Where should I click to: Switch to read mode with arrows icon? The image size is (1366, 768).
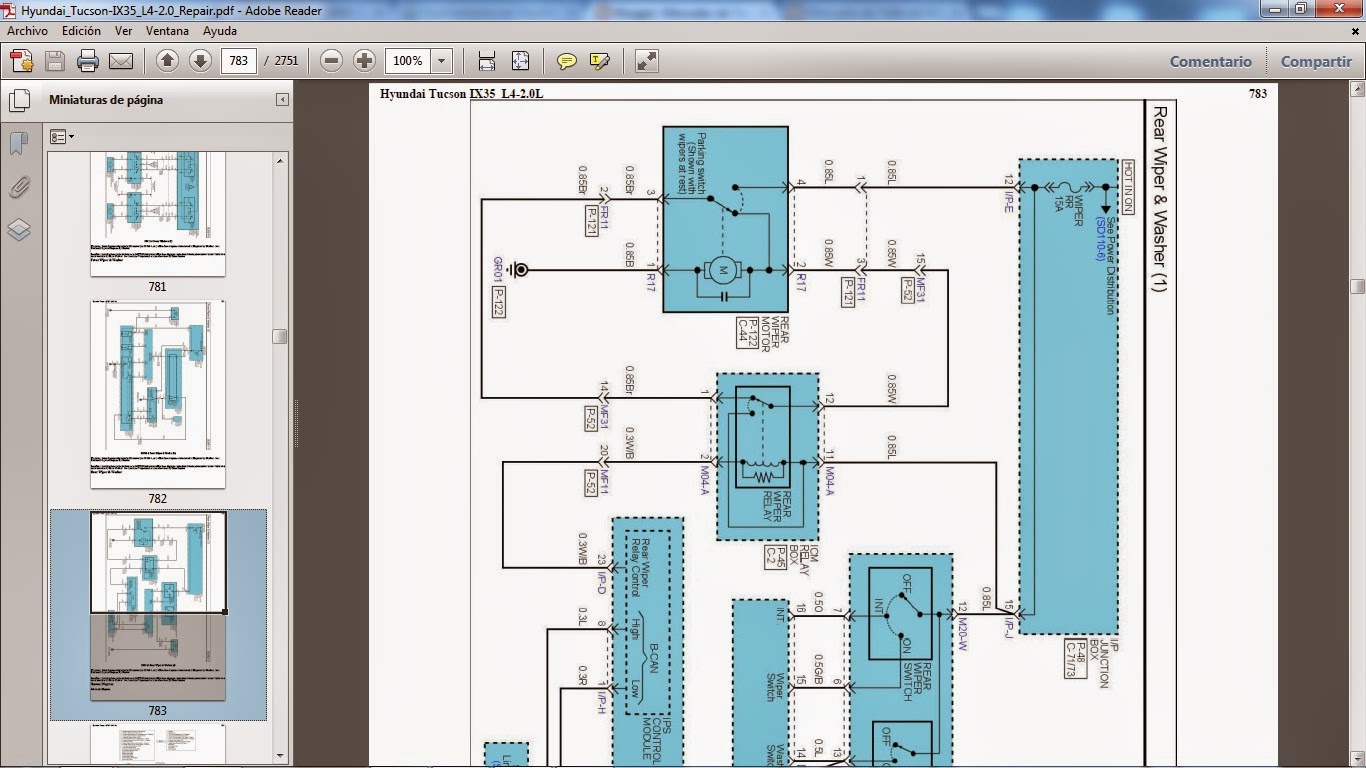[x=647, y=61]
